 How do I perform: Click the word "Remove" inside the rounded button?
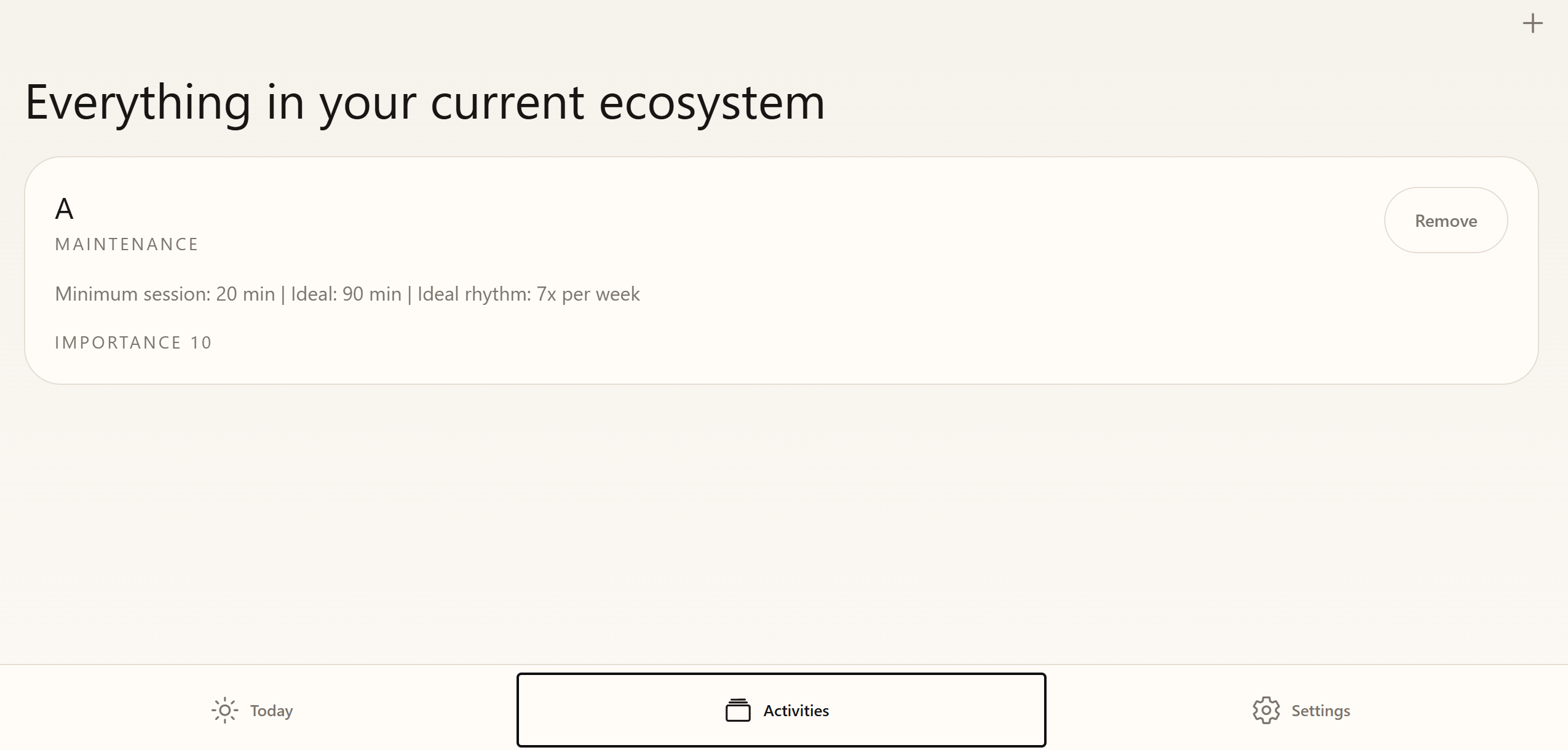[1446, 221]
